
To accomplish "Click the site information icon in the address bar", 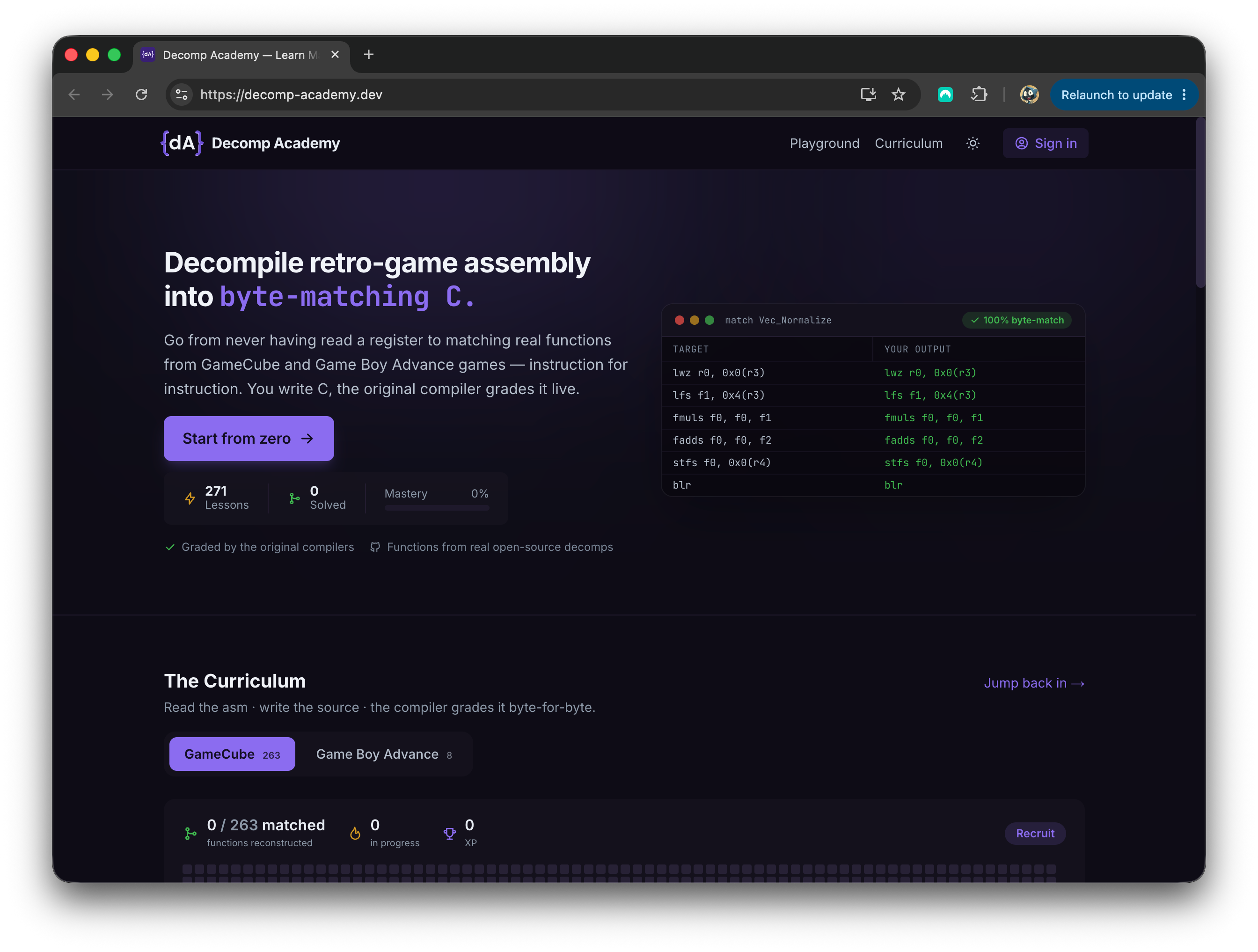I will (182, 95).
